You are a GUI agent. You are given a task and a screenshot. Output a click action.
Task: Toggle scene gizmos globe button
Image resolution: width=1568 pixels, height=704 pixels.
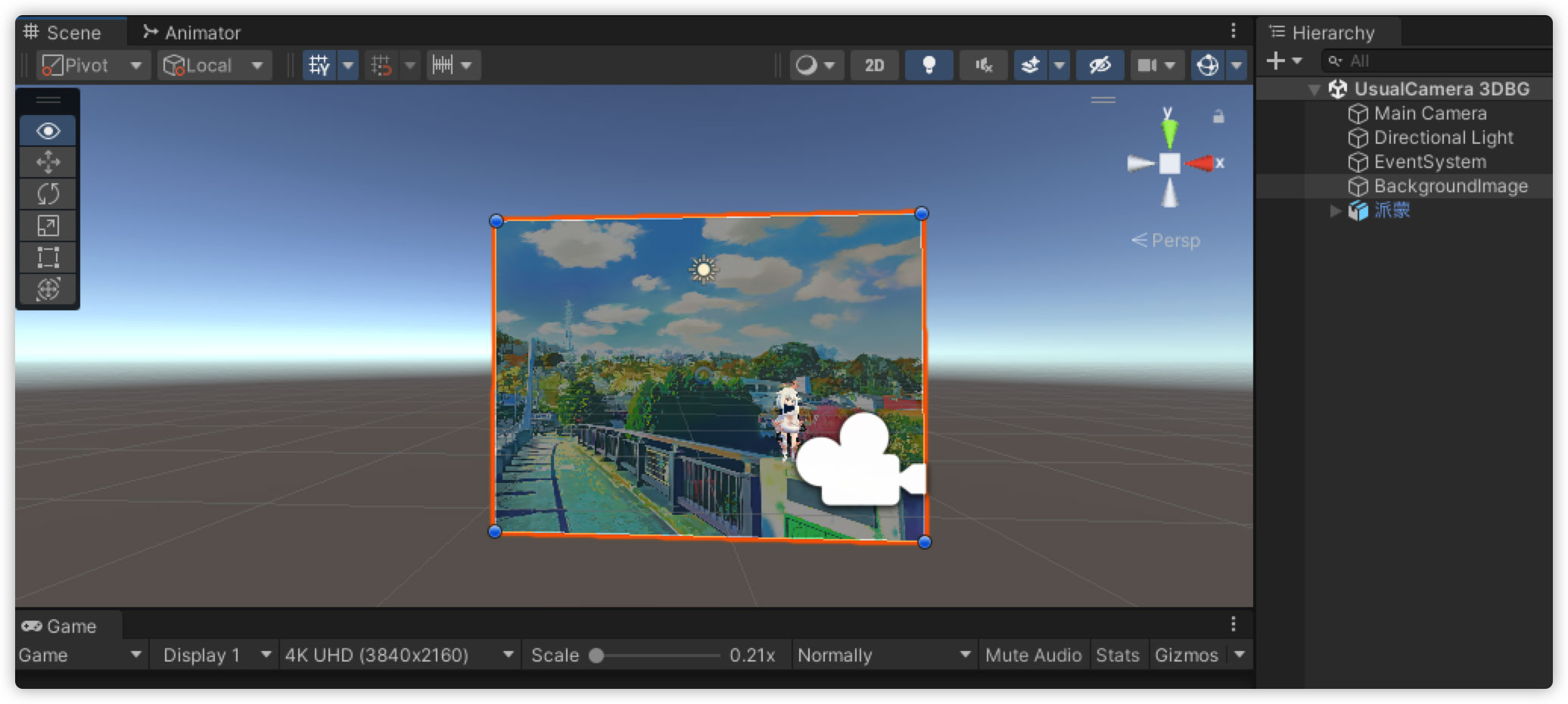[x=1208, y=65]
